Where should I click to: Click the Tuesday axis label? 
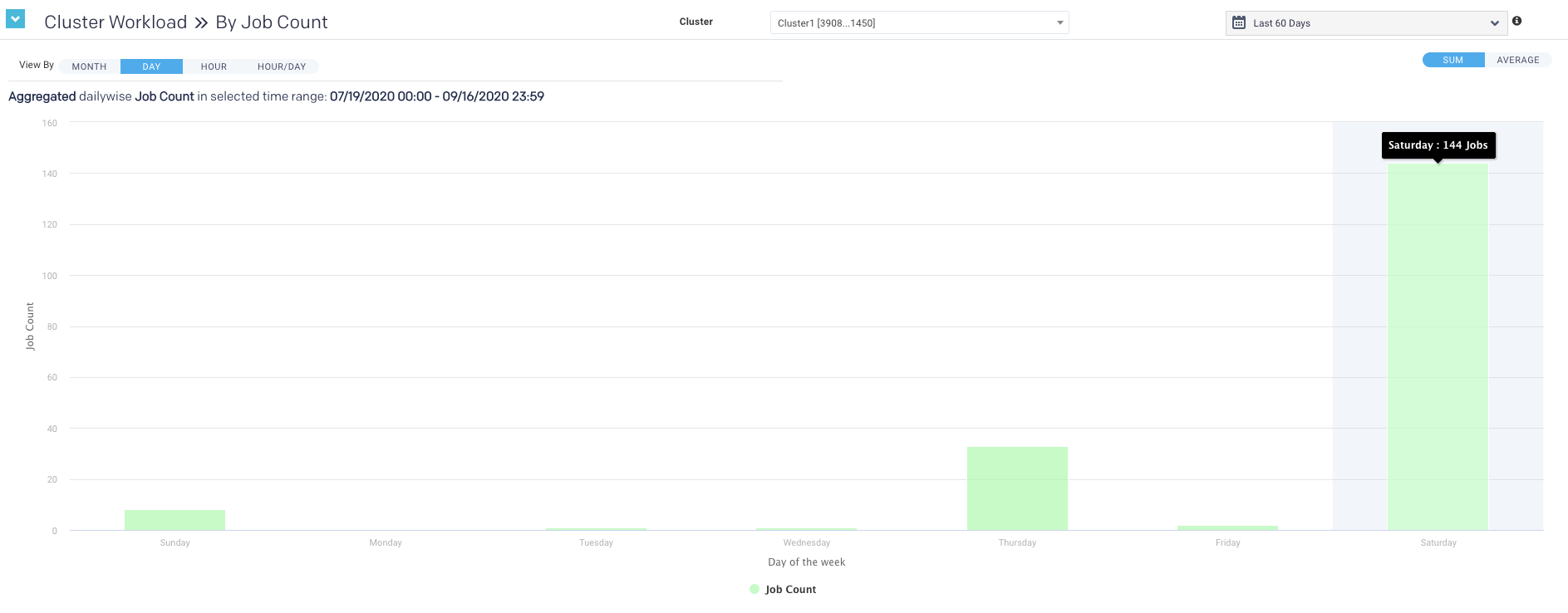point(596,542)
